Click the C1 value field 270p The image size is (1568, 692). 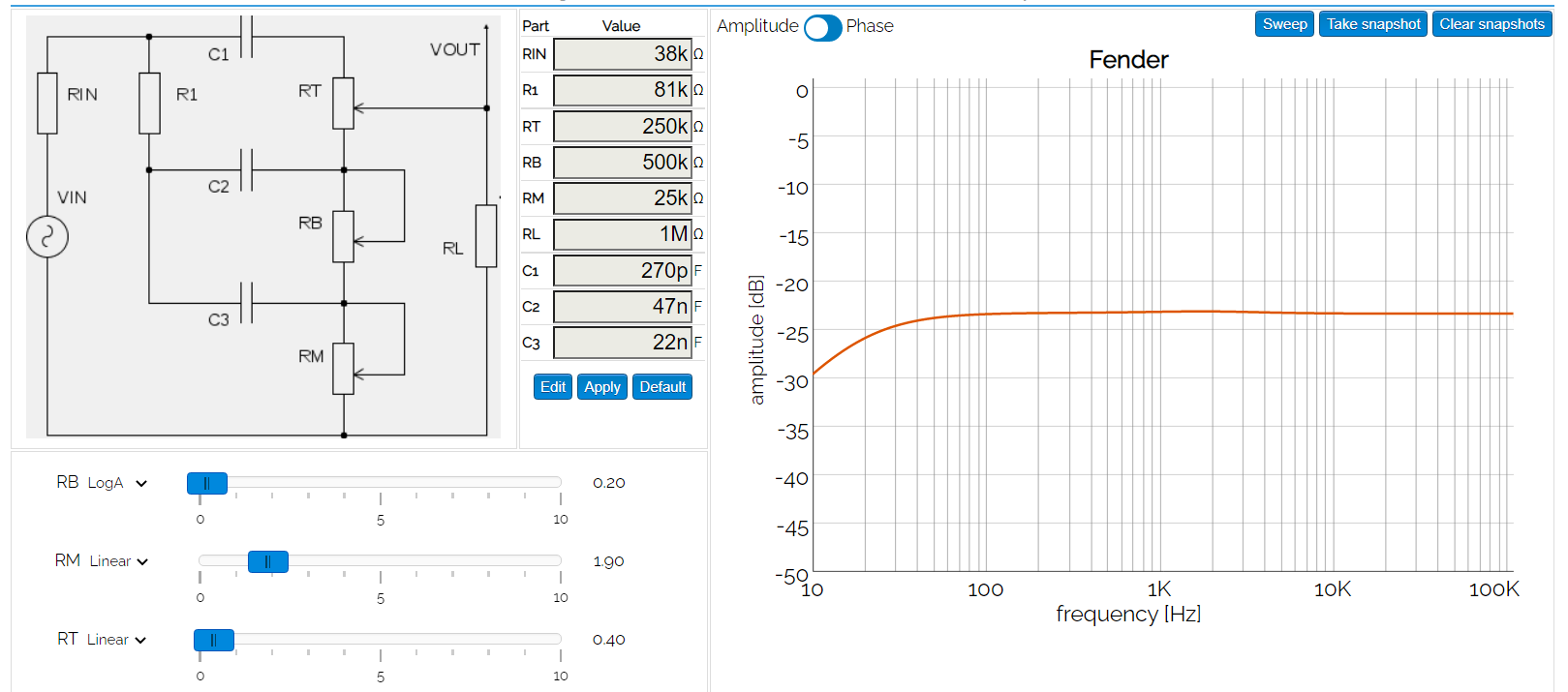[623, 270]
